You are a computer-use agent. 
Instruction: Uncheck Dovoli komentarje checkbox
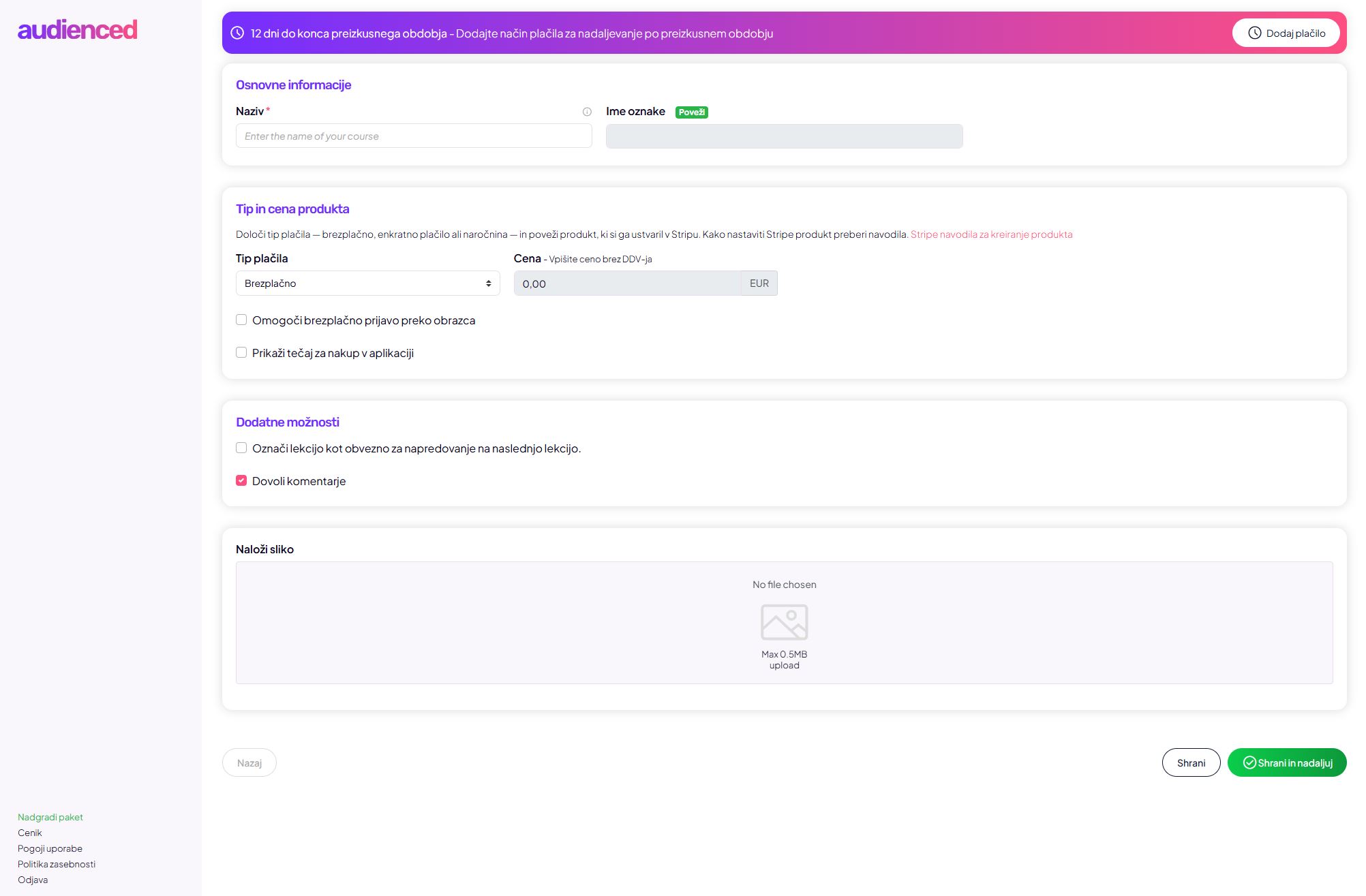(241, 480)
